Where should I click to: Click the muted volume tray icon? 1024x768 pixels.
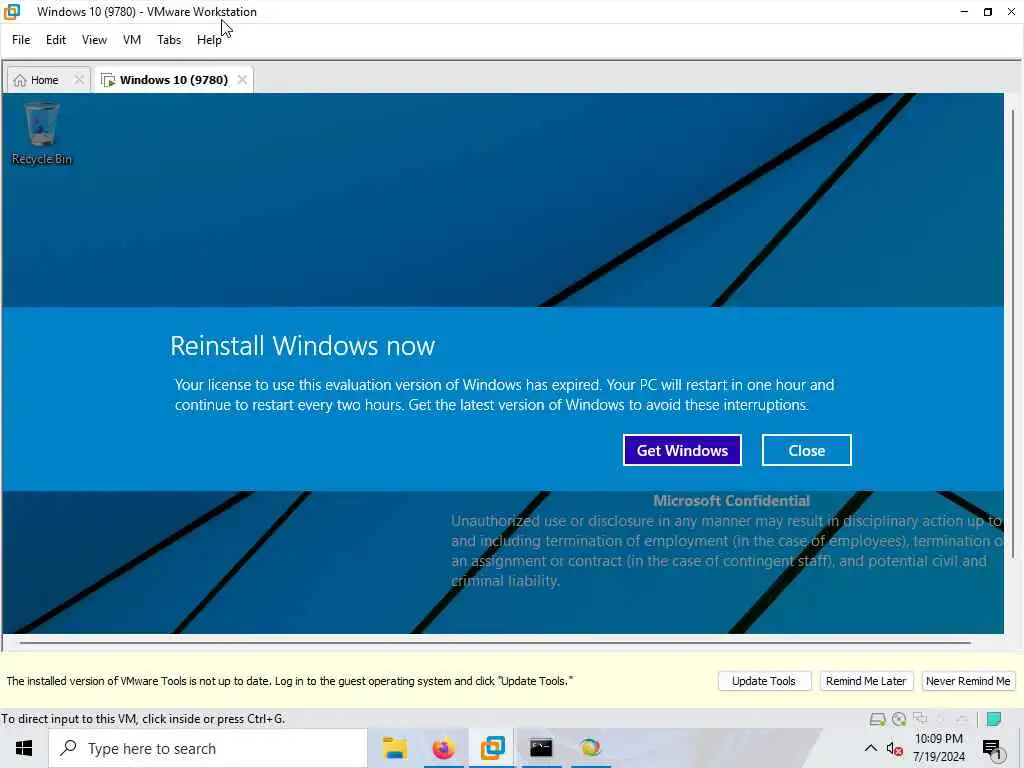895,749
